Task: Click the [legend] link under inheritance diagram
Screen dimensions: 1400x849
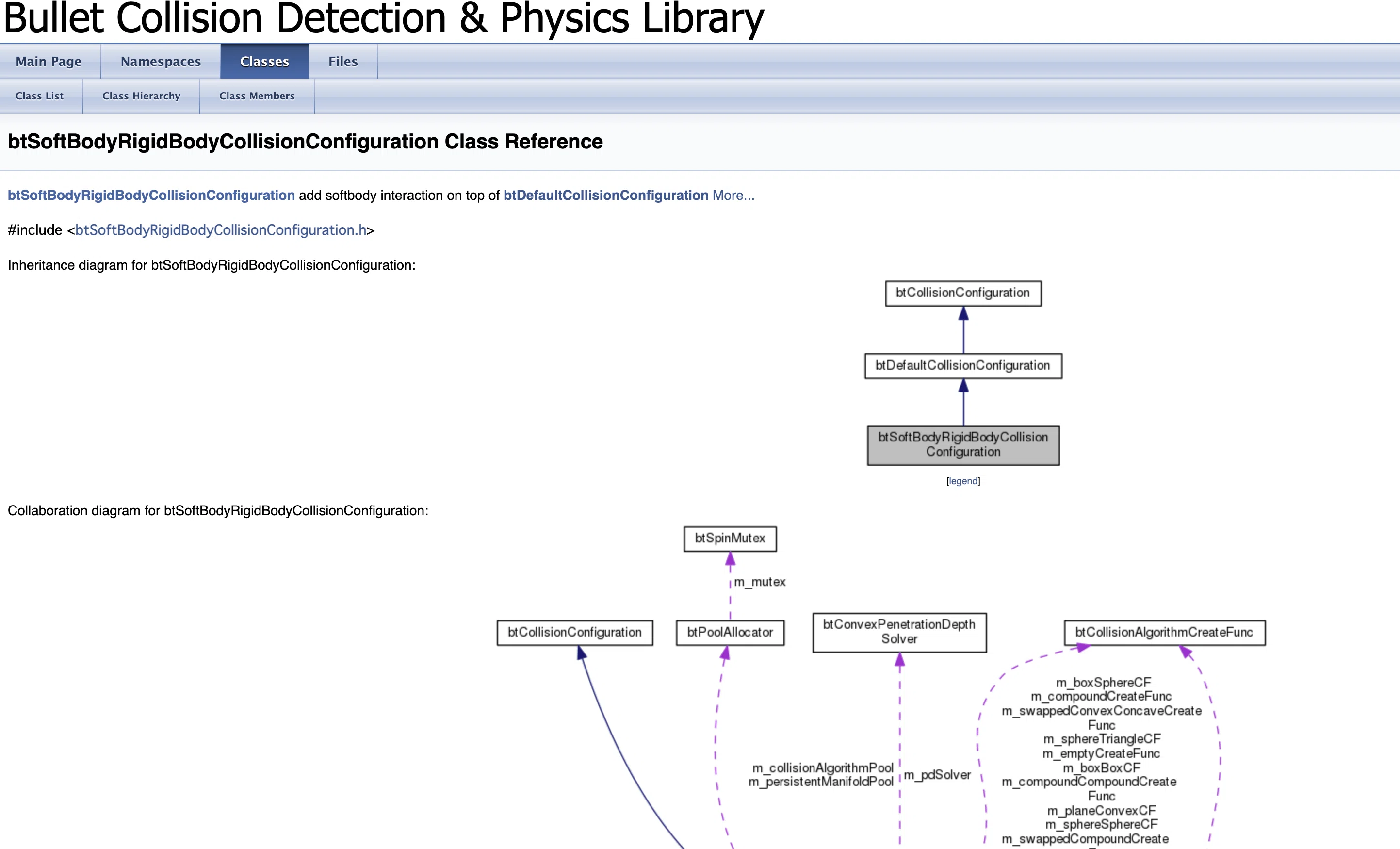Action: coord(963,481)
